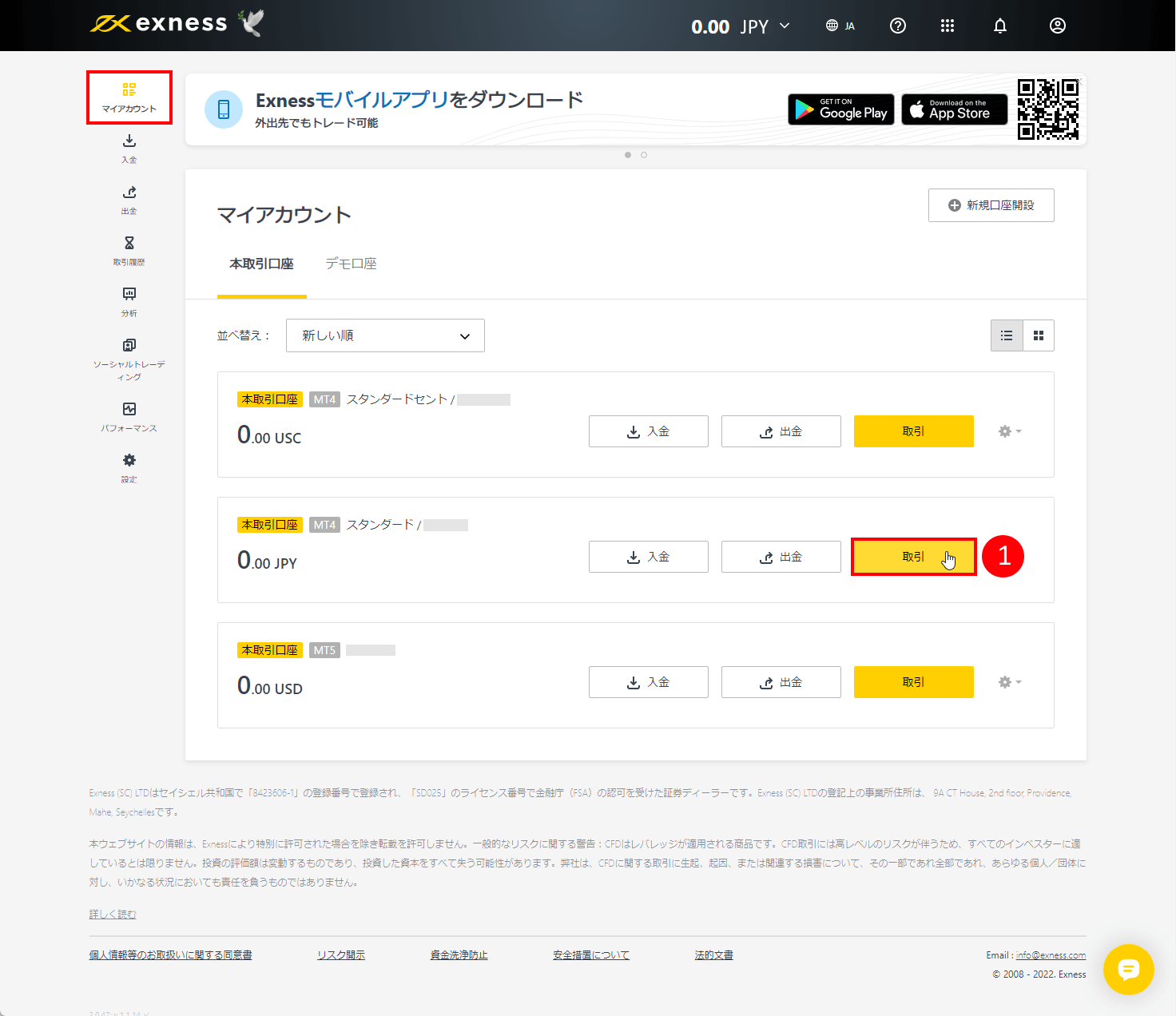Switch language via globe JA icon
Screen dimensions: 1176x1016
840,26
